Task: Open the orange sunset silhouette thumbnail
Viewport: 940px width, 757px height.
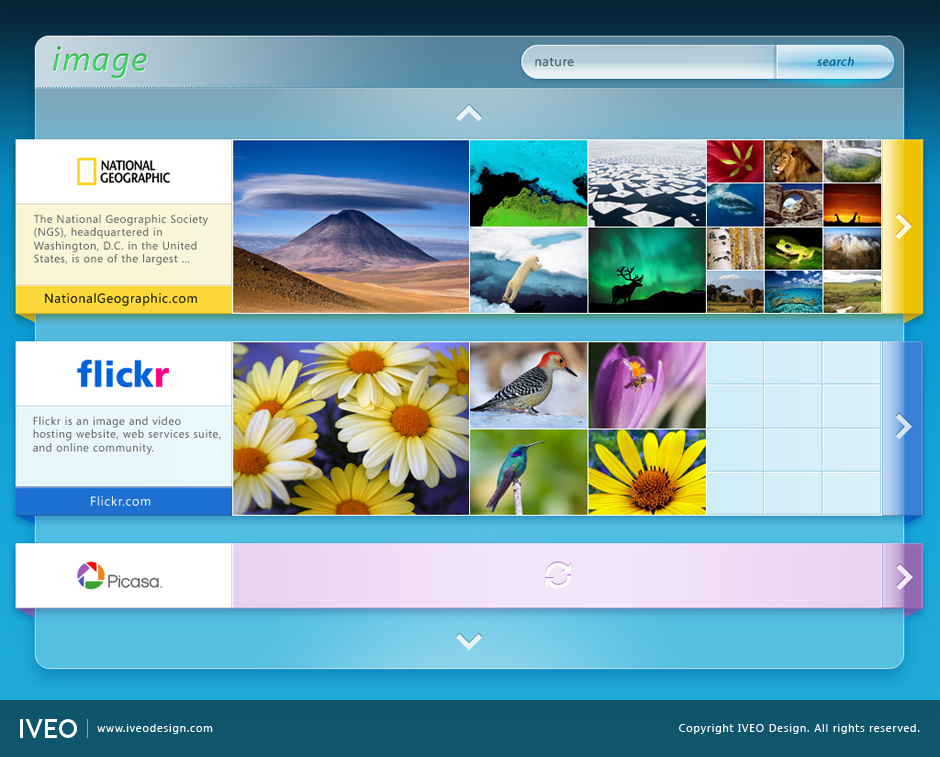Action: pyautogui.click(x=852, y=205)
